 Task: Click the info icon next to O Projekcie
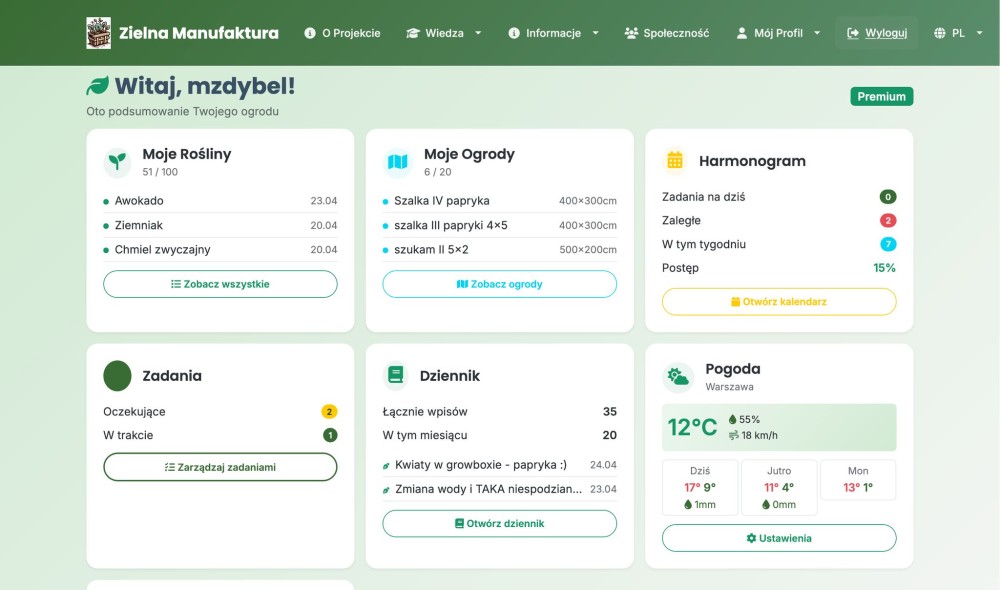point(310,33)
